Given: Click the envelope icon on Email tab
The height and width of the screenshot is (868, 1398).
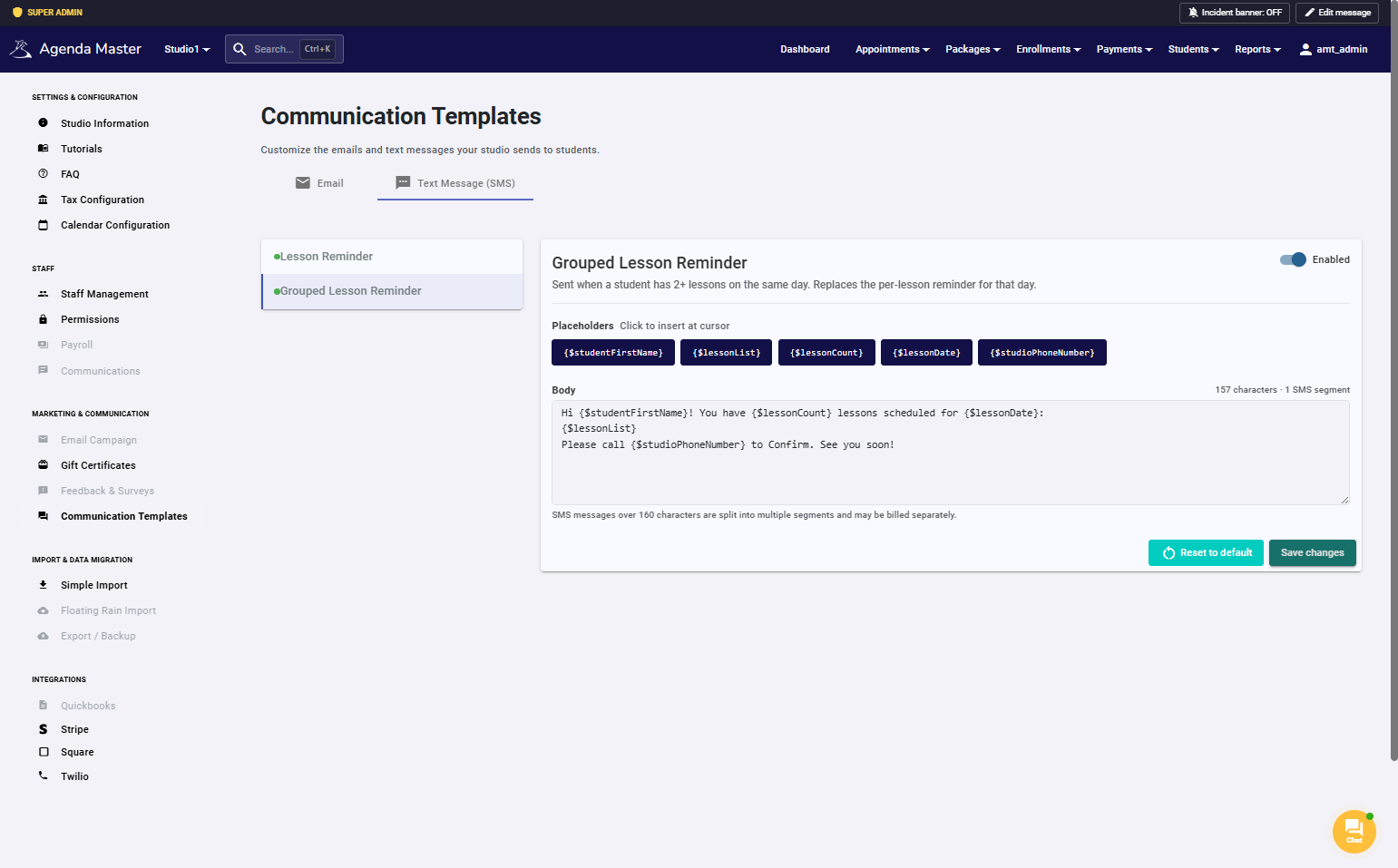Looking at the screenshot, I should (303, 183).
